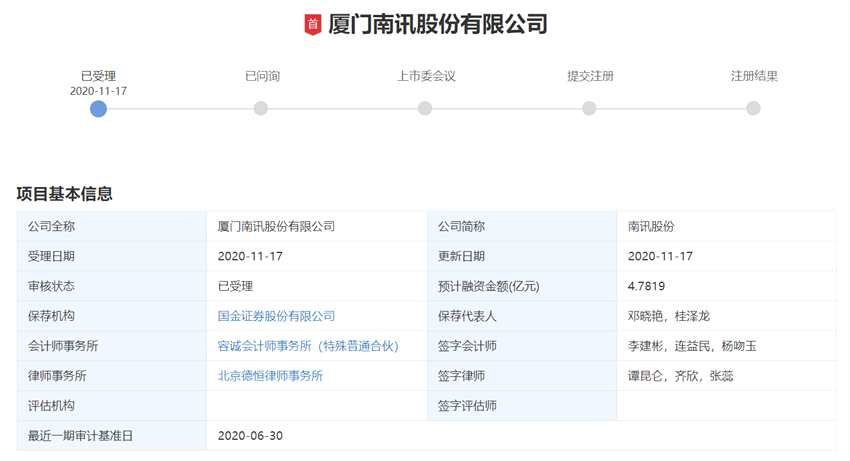This screenshot has height=461, width=850.
Task: Click the 南讯股份 value cell
Action: pos(726,226)
